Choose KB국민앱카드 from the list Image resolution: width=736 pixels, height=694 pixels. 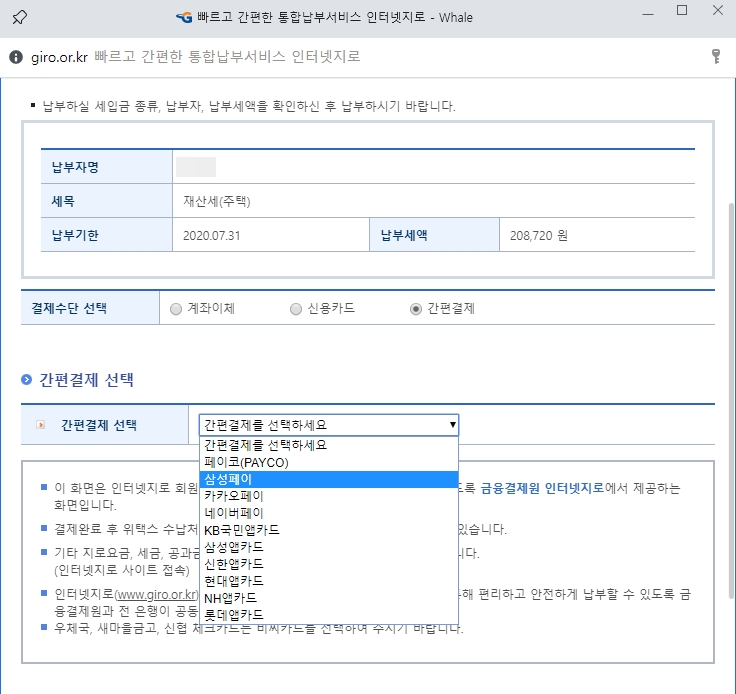pos(329,530)
